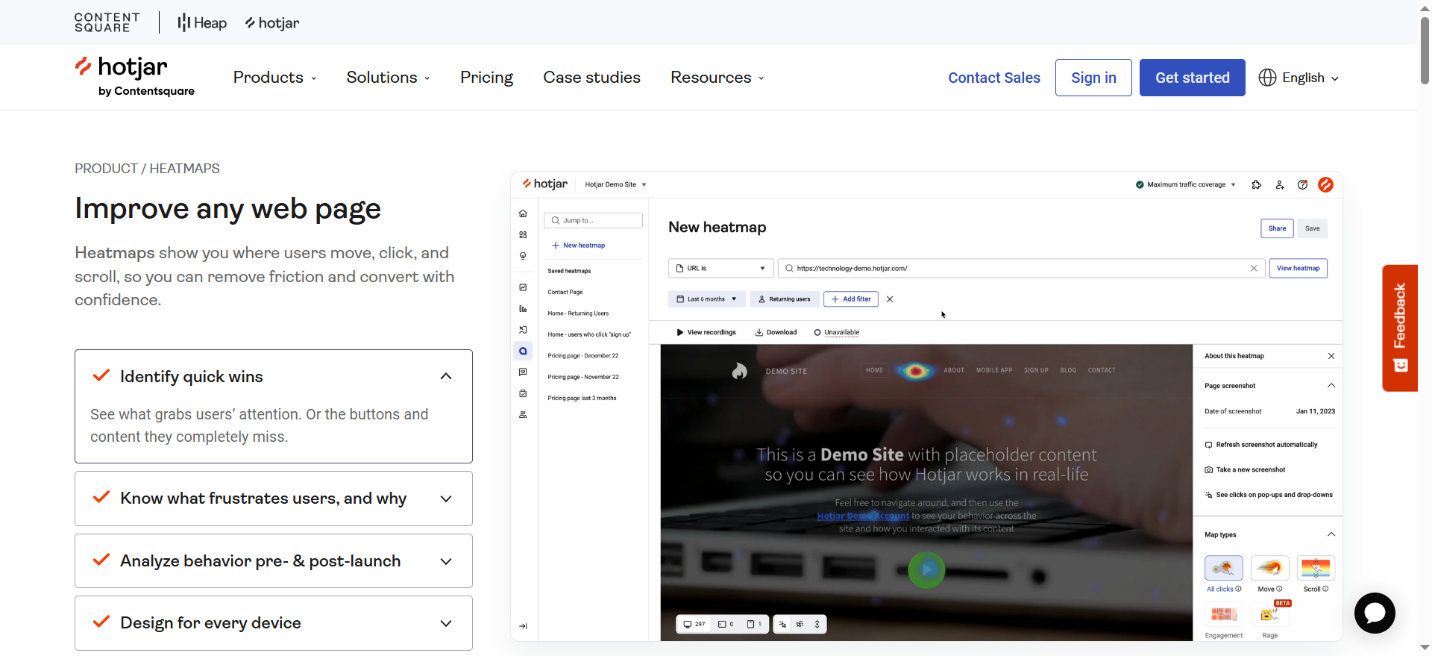Screen dimensions: 1432x656
Task: Select the Scroll map type icon
Action: 1315,568
